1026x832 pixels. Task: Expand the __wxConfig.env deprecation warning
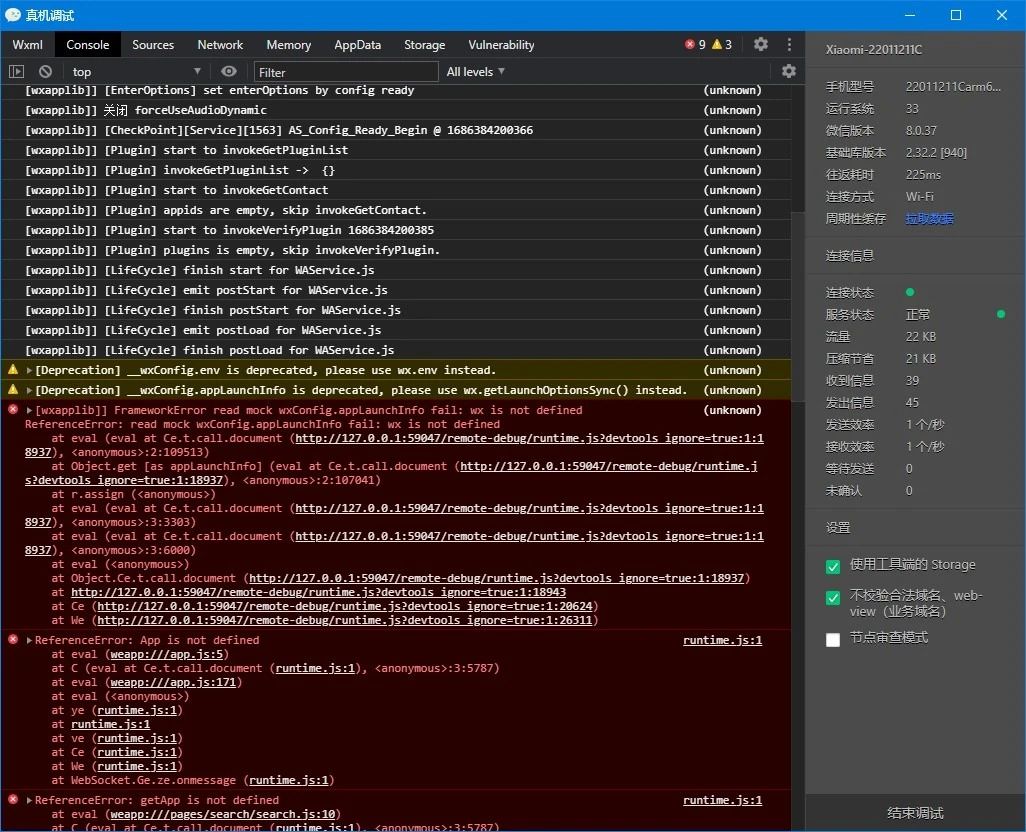[29, 370]
